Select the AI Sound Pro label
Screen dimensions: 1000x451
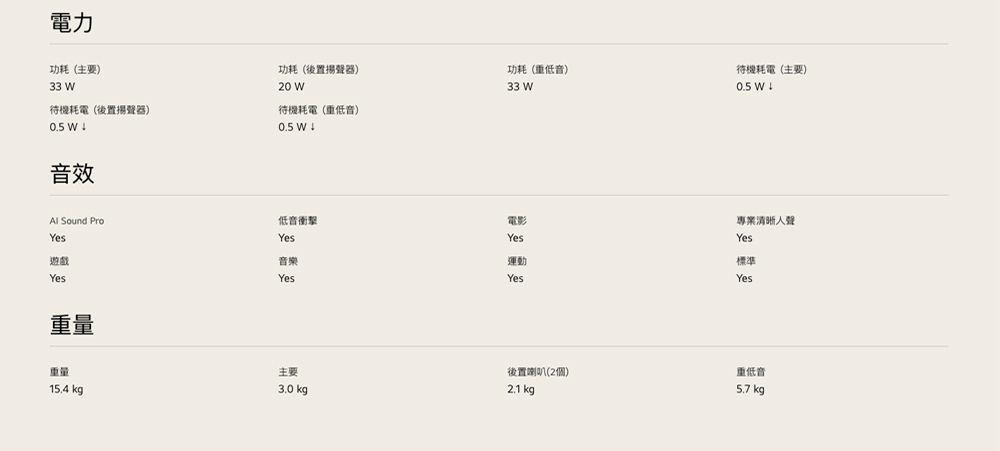click(x=76, y=220)
